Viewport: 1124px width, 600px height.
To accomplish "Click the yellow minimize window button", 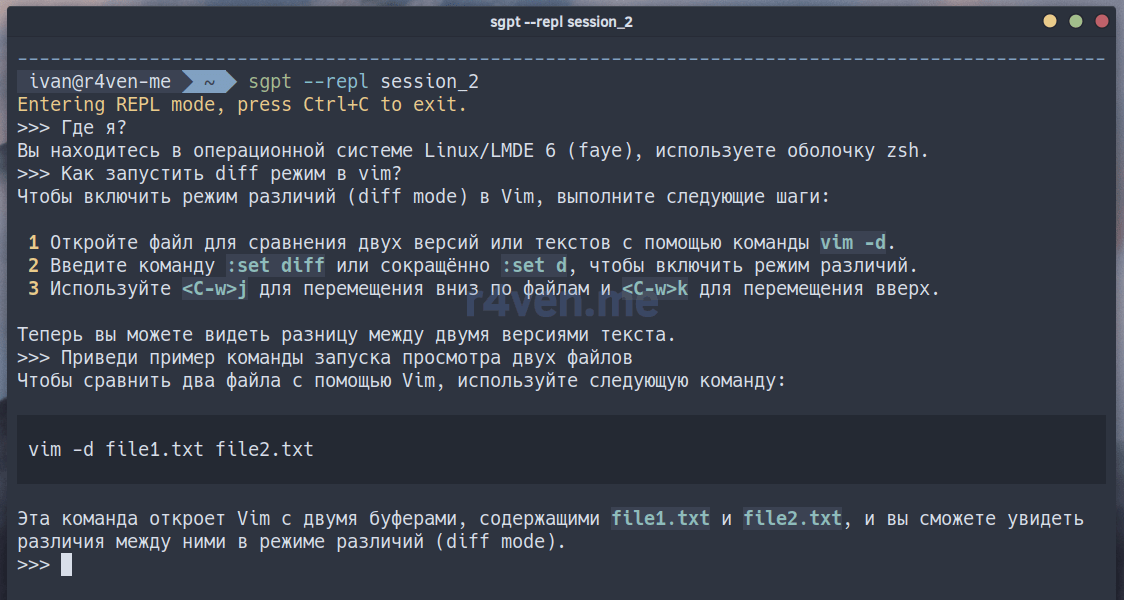I will [x=1049, y=22].
